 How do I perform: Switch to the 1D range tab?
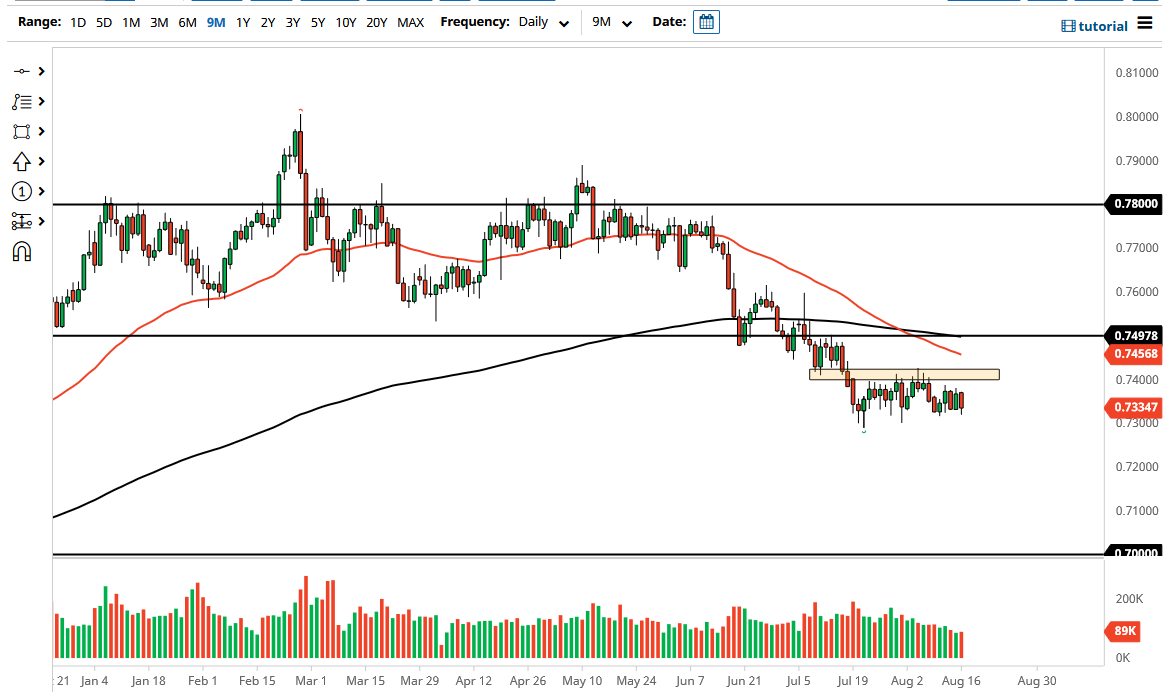[77, 21]
